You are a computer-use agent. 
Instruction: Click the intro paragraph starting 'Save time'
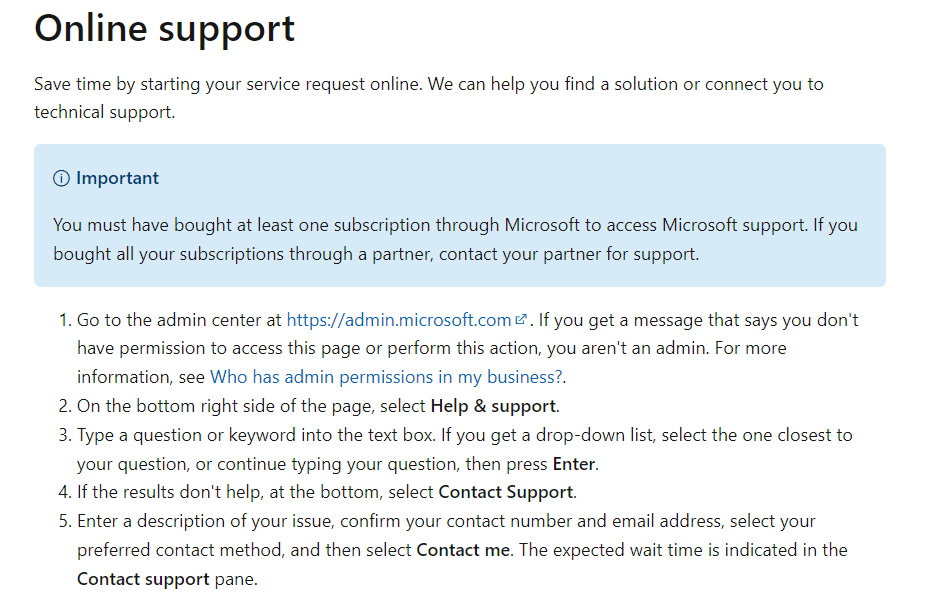point(429,98)
